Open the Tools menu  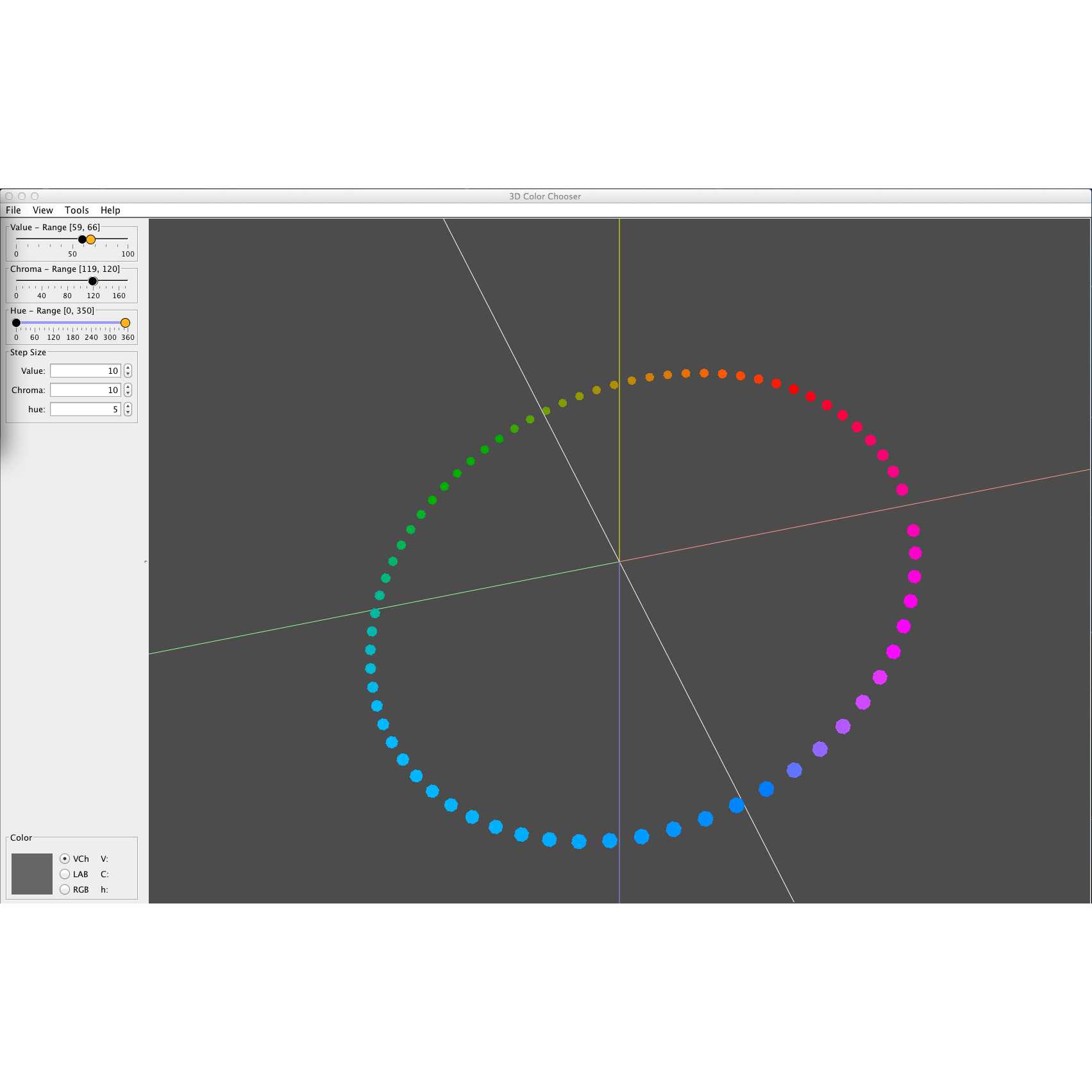77,210
